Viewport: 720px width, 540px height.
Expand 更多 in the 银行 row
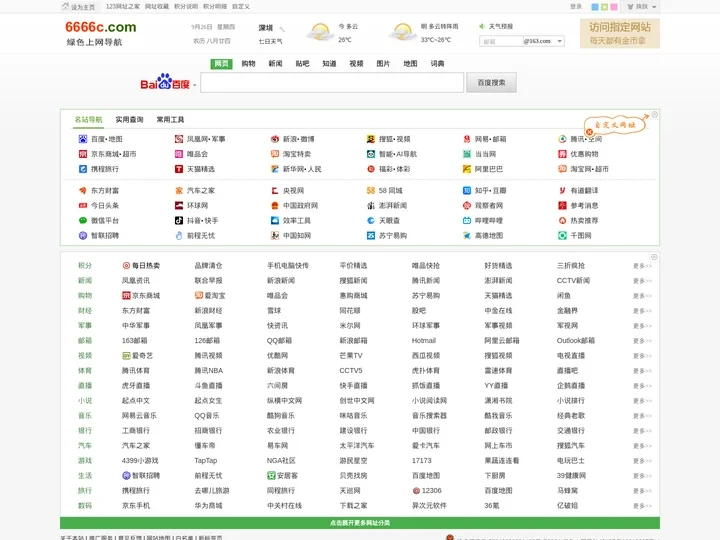(642, 431)
